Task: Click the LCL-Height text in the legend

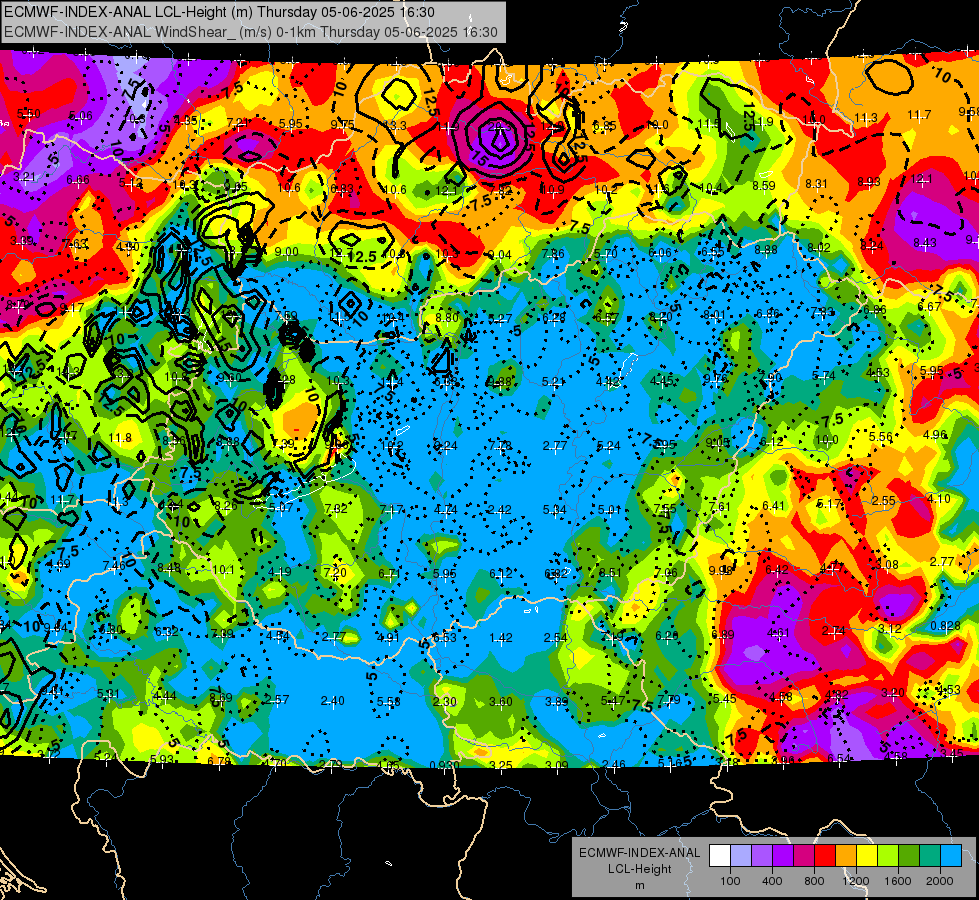Action: (639, 869)
